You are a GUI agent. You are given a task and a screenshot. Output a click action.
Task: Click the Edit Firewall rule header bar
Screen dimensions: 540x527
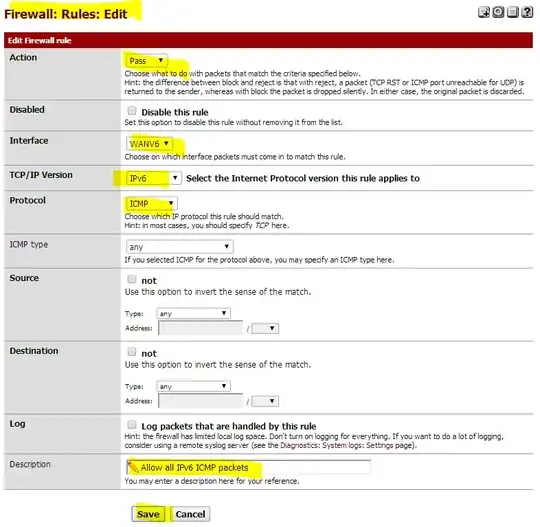(x=269, y=40)
